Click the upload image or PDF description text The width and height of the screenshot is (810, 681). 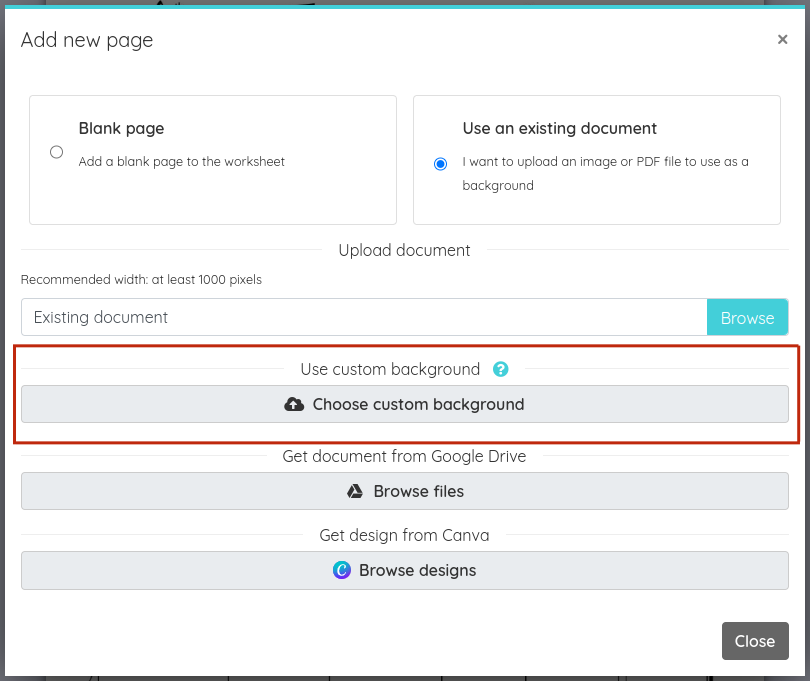click(605, 174)
